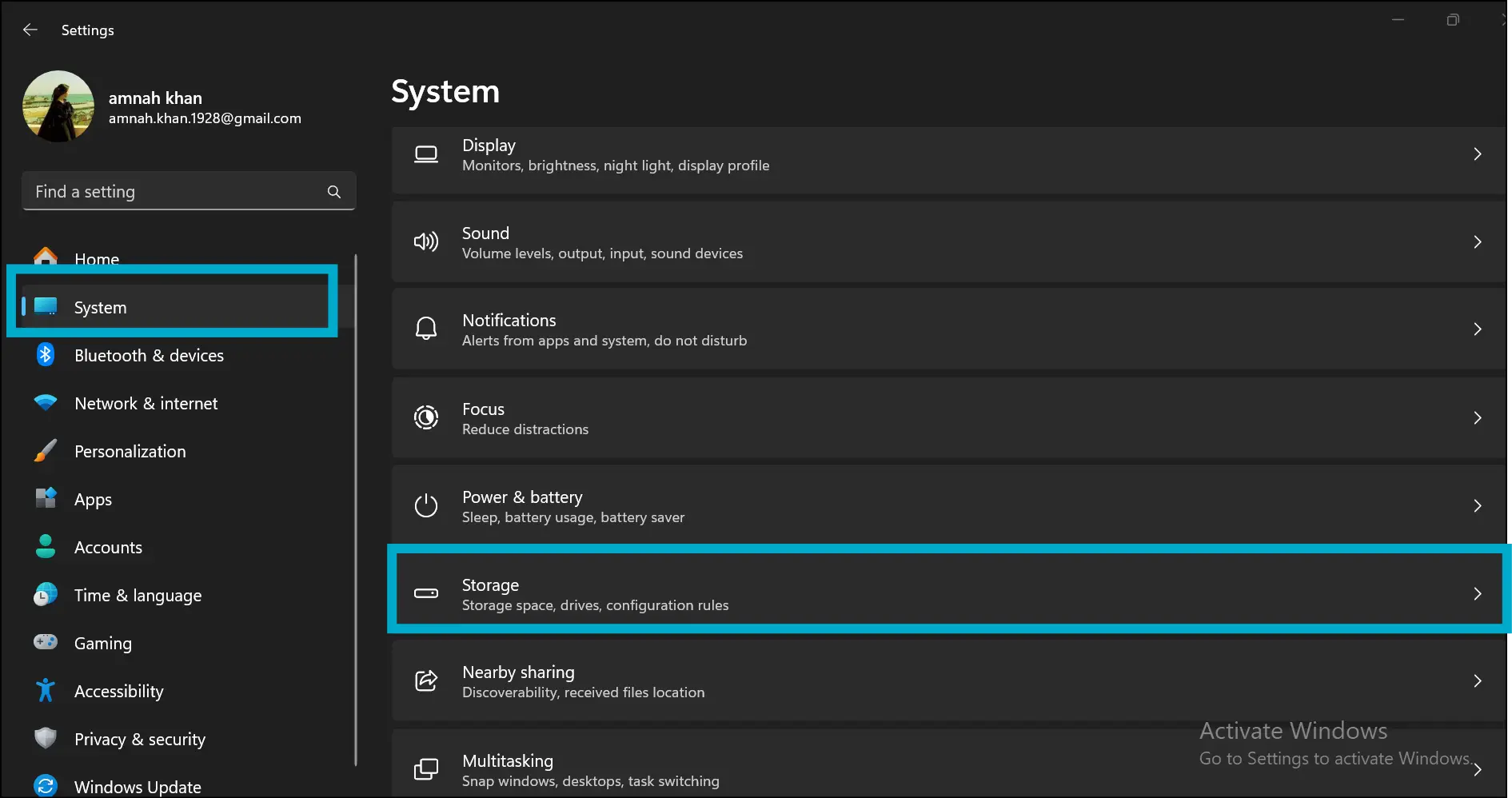Click the search magnifier in Find a setting
This screenshot has height=798, width=1512.
pos(333,191)
